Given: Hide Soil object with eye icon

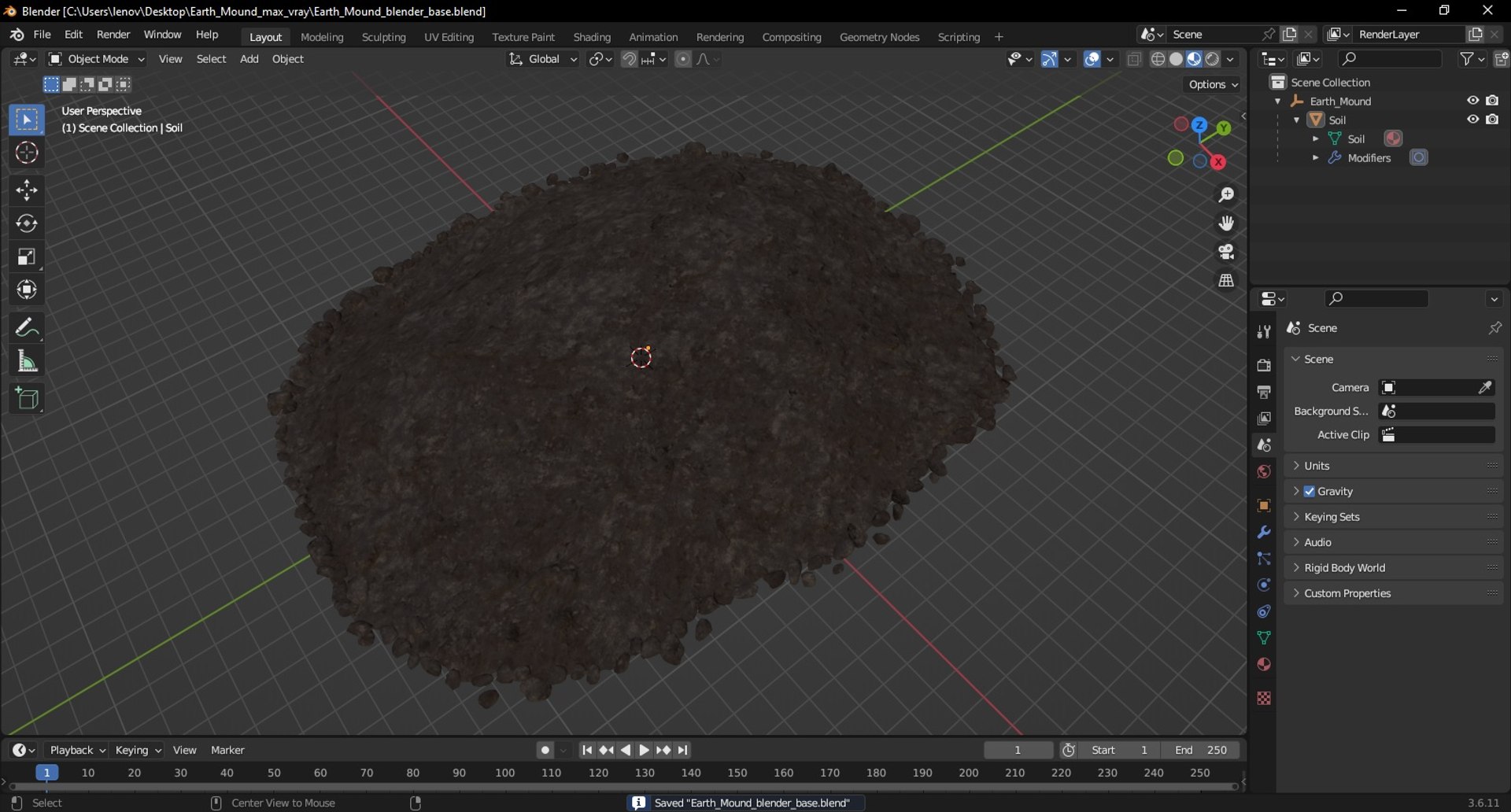Looking at the screenshot, I should tap(1472, 120).
